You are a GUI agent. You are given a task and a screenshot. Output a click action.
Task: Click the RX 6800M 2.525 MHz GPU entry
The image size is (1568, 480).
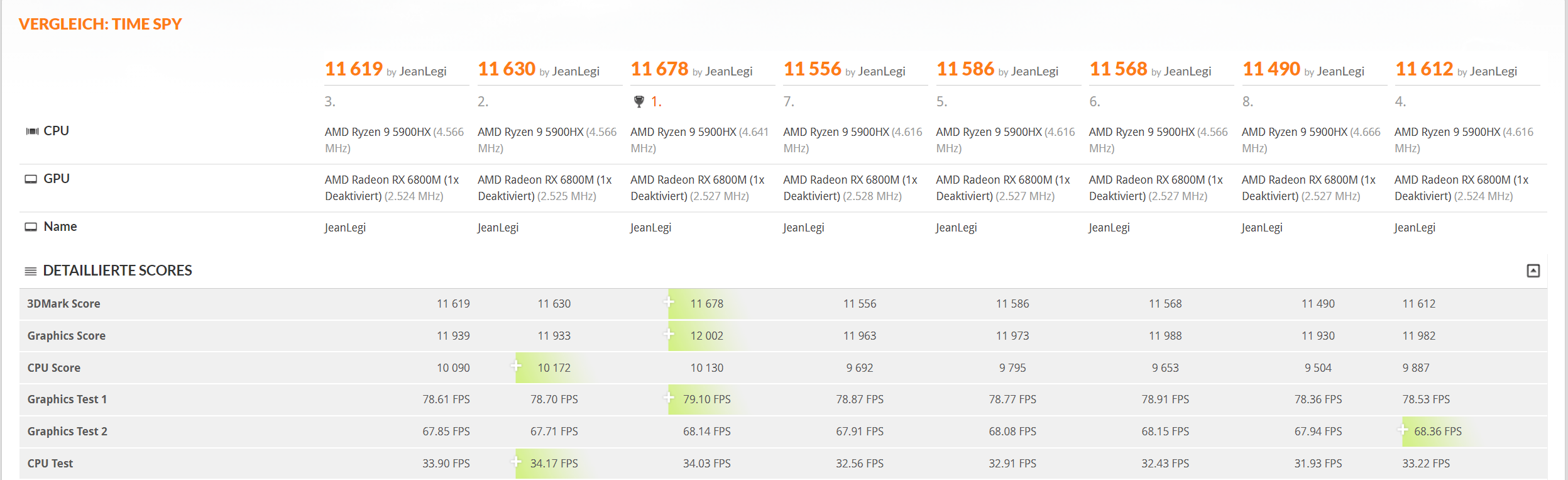coord(544,187)
